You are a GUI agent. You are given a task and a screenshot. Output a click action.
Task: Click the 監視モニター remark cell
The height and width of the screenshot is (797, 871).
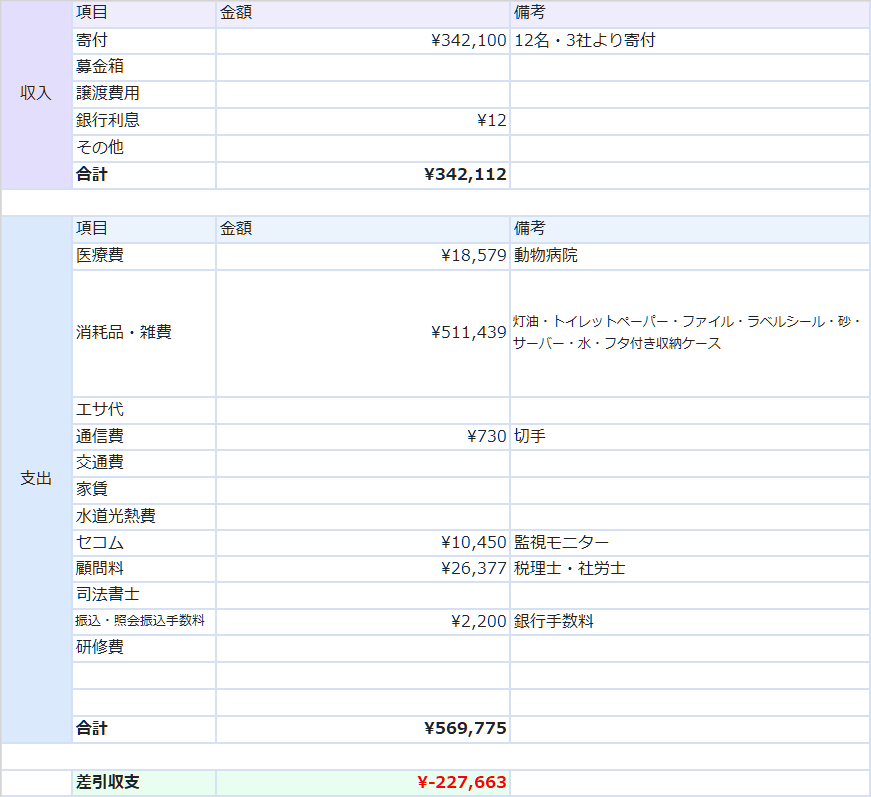(561, 543)
